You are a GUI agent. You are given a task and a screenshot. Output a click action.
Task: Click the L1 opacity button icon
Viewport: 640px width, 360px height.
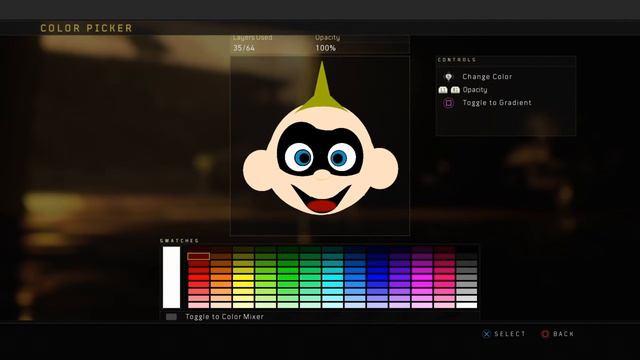coord(443,90)
